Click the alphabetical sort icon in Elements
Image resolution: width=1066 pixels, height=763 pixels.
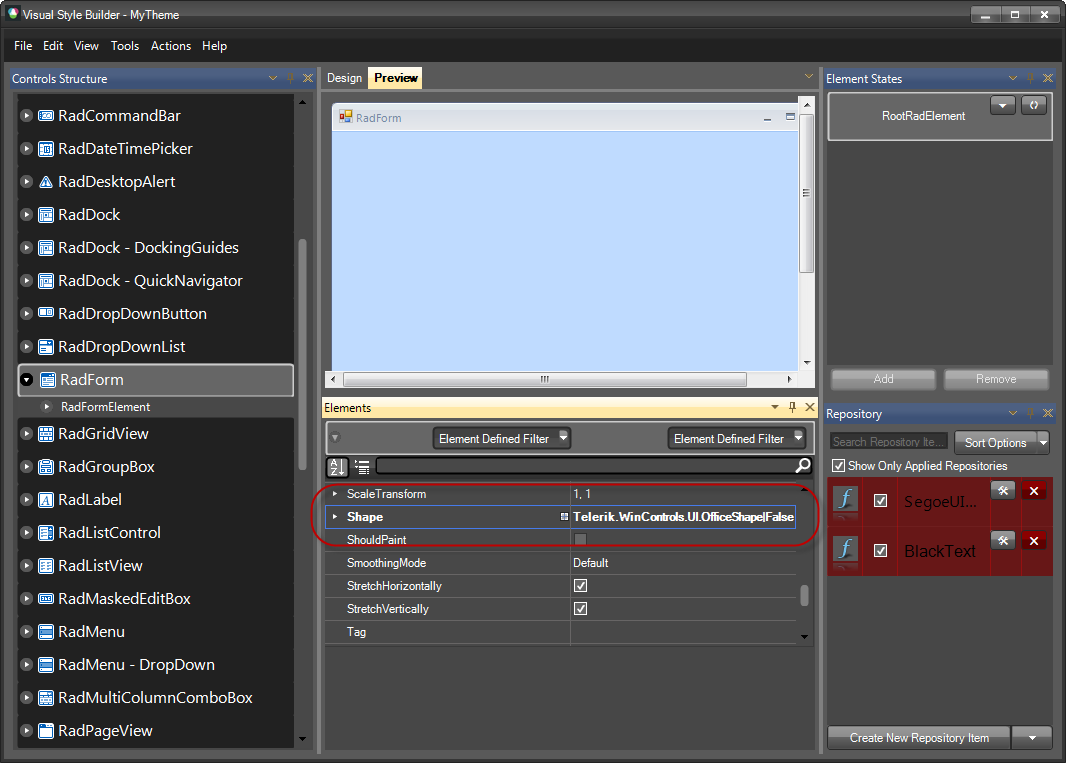337,467
